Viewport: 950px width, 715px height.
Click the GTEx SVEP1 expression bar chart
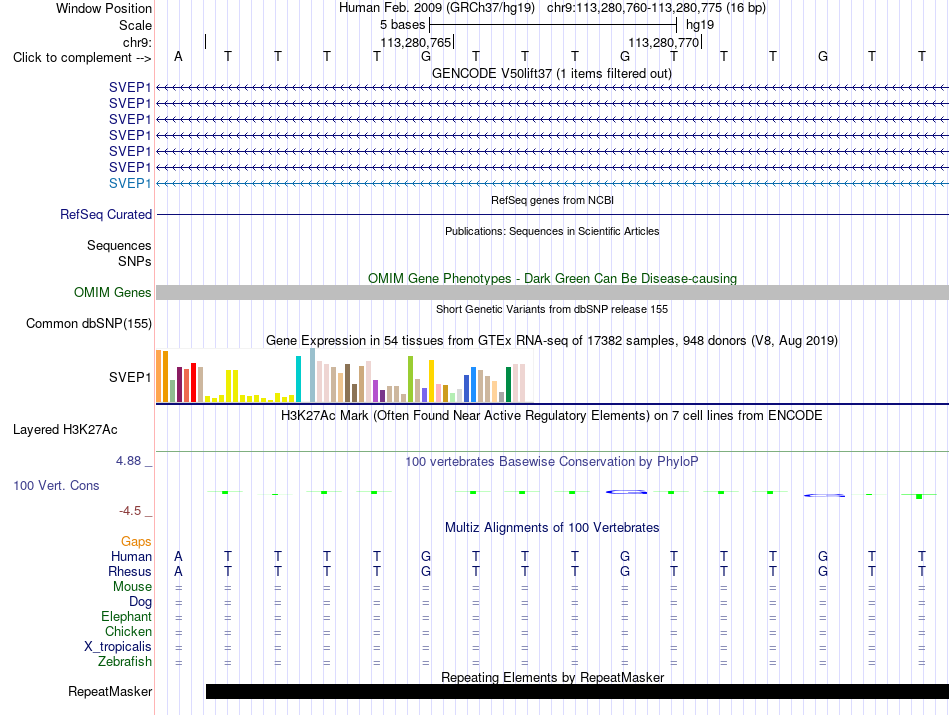[x=341, y=376]
